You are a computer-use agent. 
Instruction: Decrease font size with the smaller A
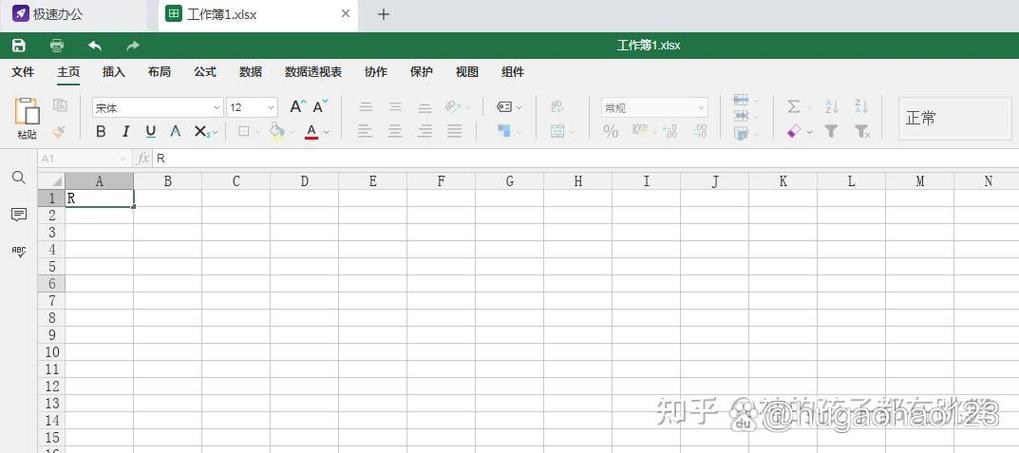pyautogui.click(x=320, y=107)
